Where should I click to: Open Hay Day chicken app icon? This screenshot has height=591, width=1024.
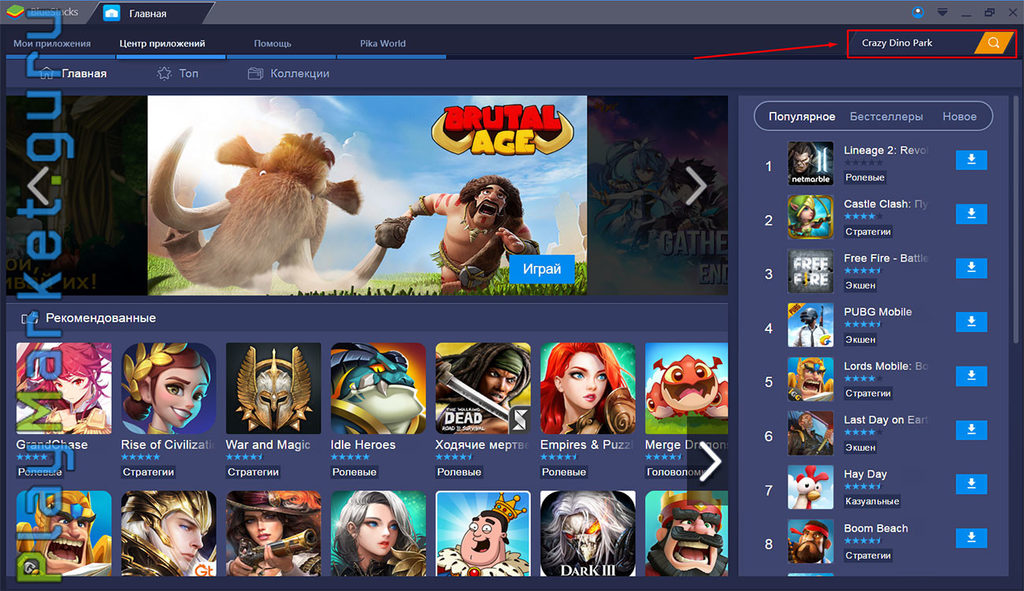coord(810,487)
